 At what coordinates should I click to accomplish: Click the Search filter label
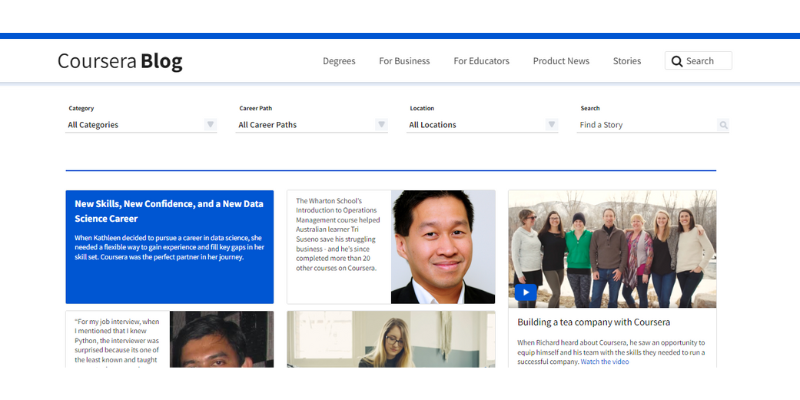(x=590, y=108)
